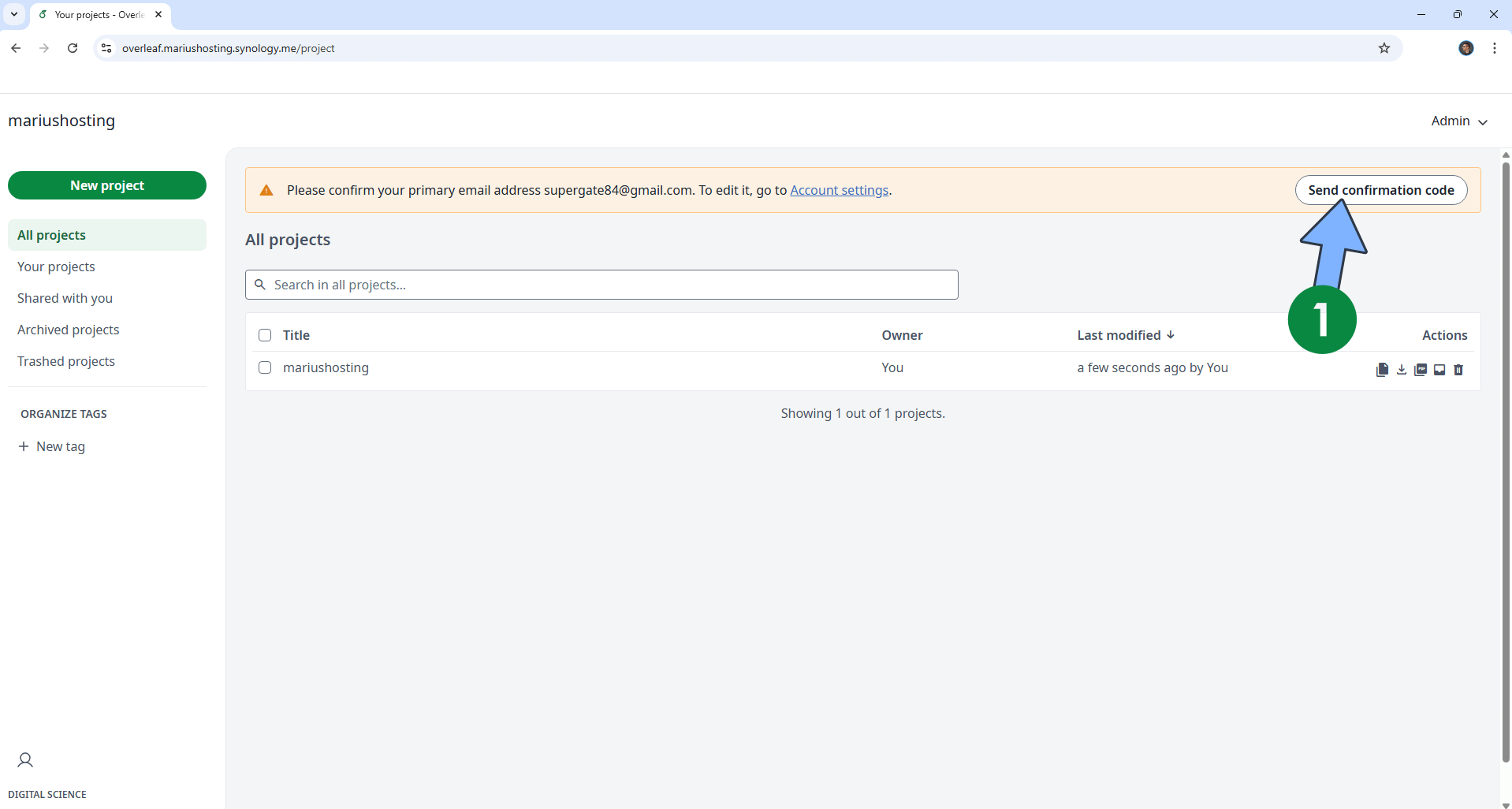Open the browser tab search chevron
The width and height of the screenshot is (1512, 809).
13,14
